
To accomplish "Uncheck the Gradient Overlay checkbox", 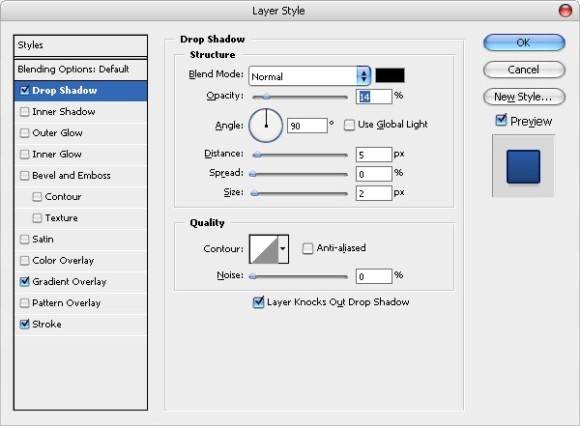I will (24, 281).
